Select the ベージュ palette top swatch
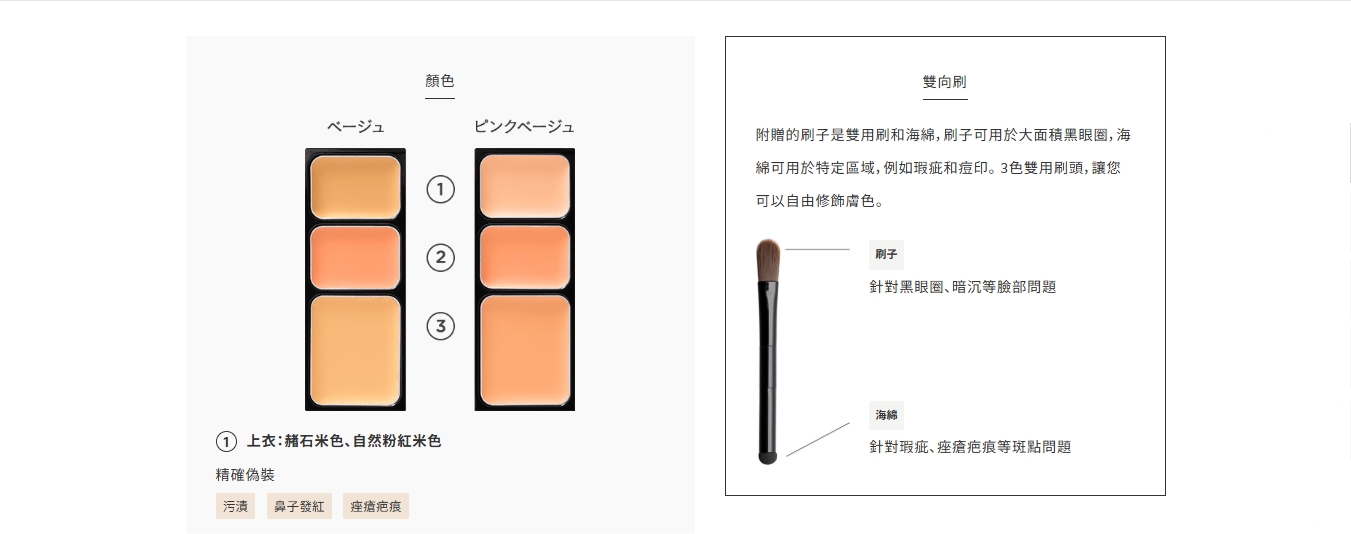The image size is (1351, 534). coord(355,187)
